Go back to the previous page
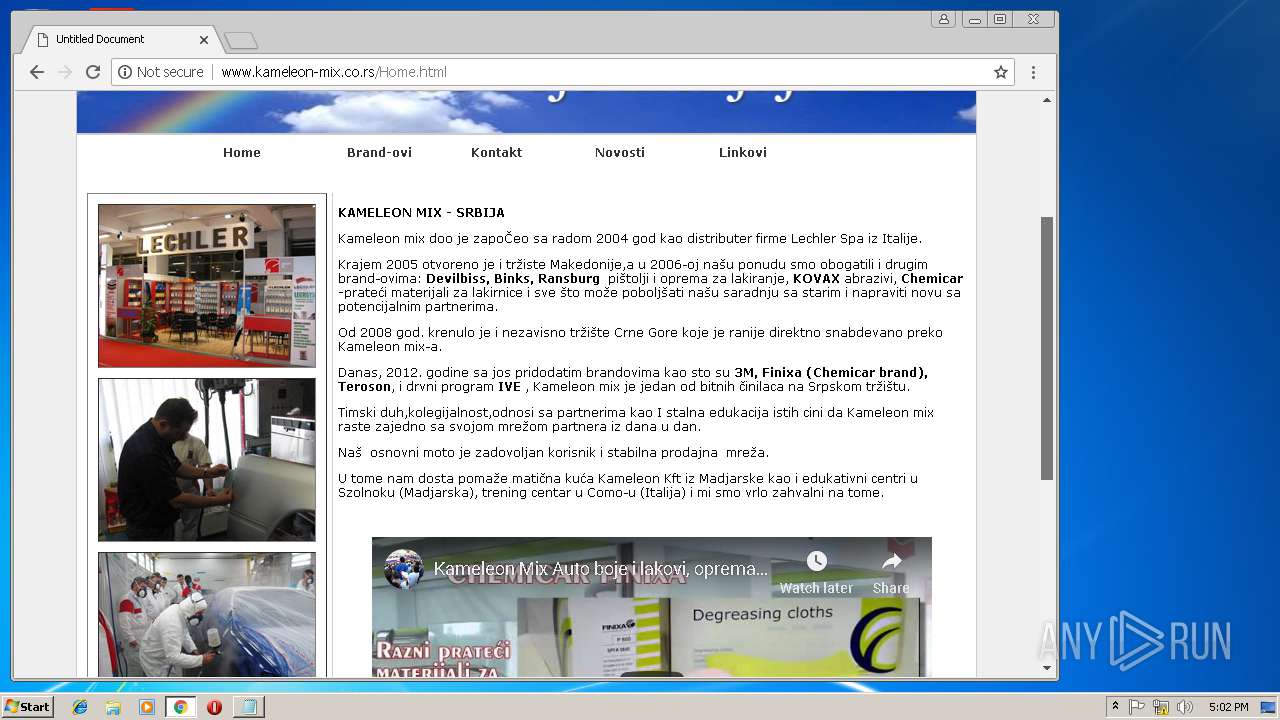The height and width of the screenshot is (720, 1280). tap(37, 72)
